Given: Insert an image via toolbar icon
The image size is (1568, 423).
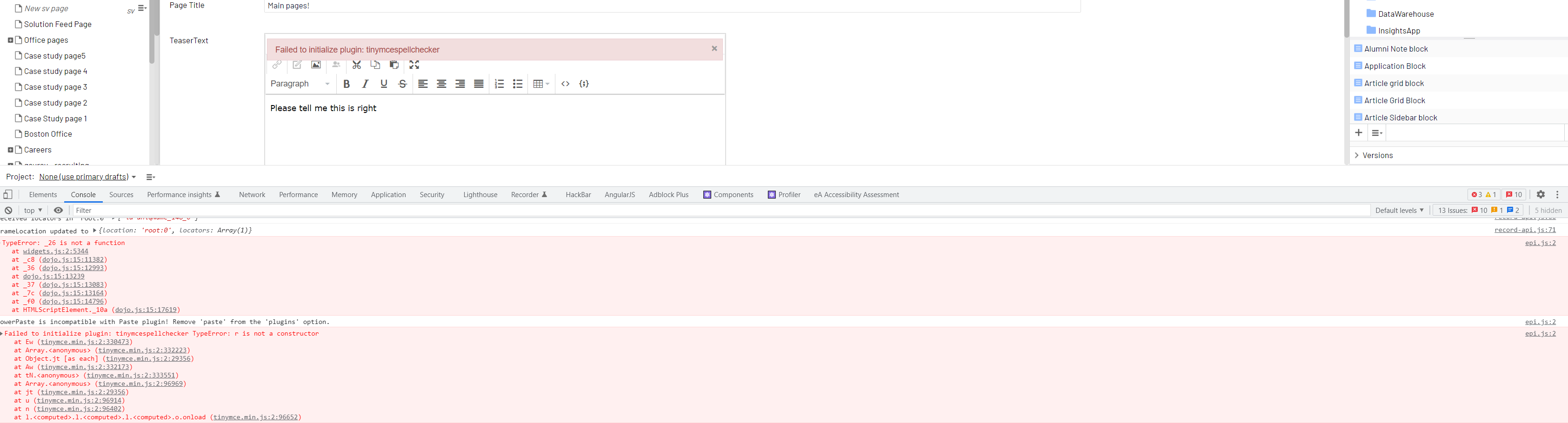Looking at the screenshot, I should pyautogui.click(x=316, y=65).
